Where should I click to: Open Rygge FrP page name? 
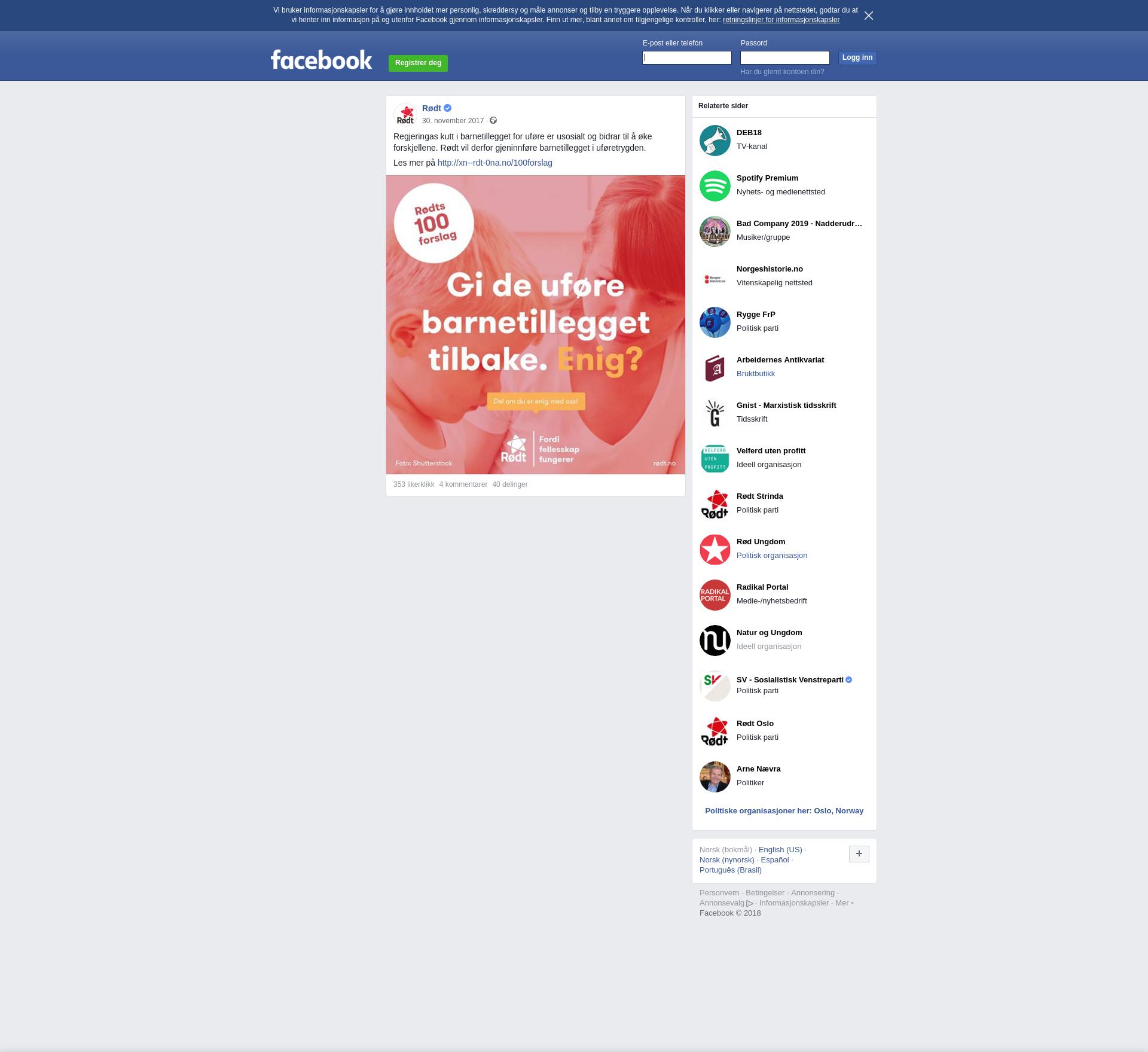pyautogui.click(x=756, y=315)
